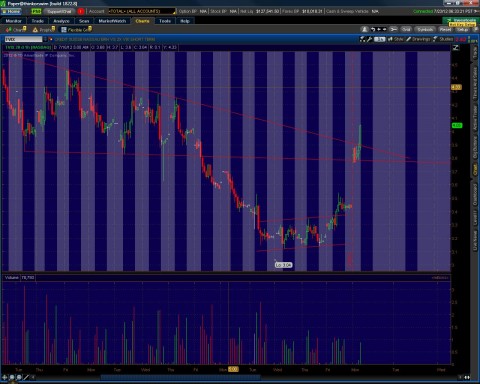
Task: Click the share chart icon
Action: coord(363,39)
